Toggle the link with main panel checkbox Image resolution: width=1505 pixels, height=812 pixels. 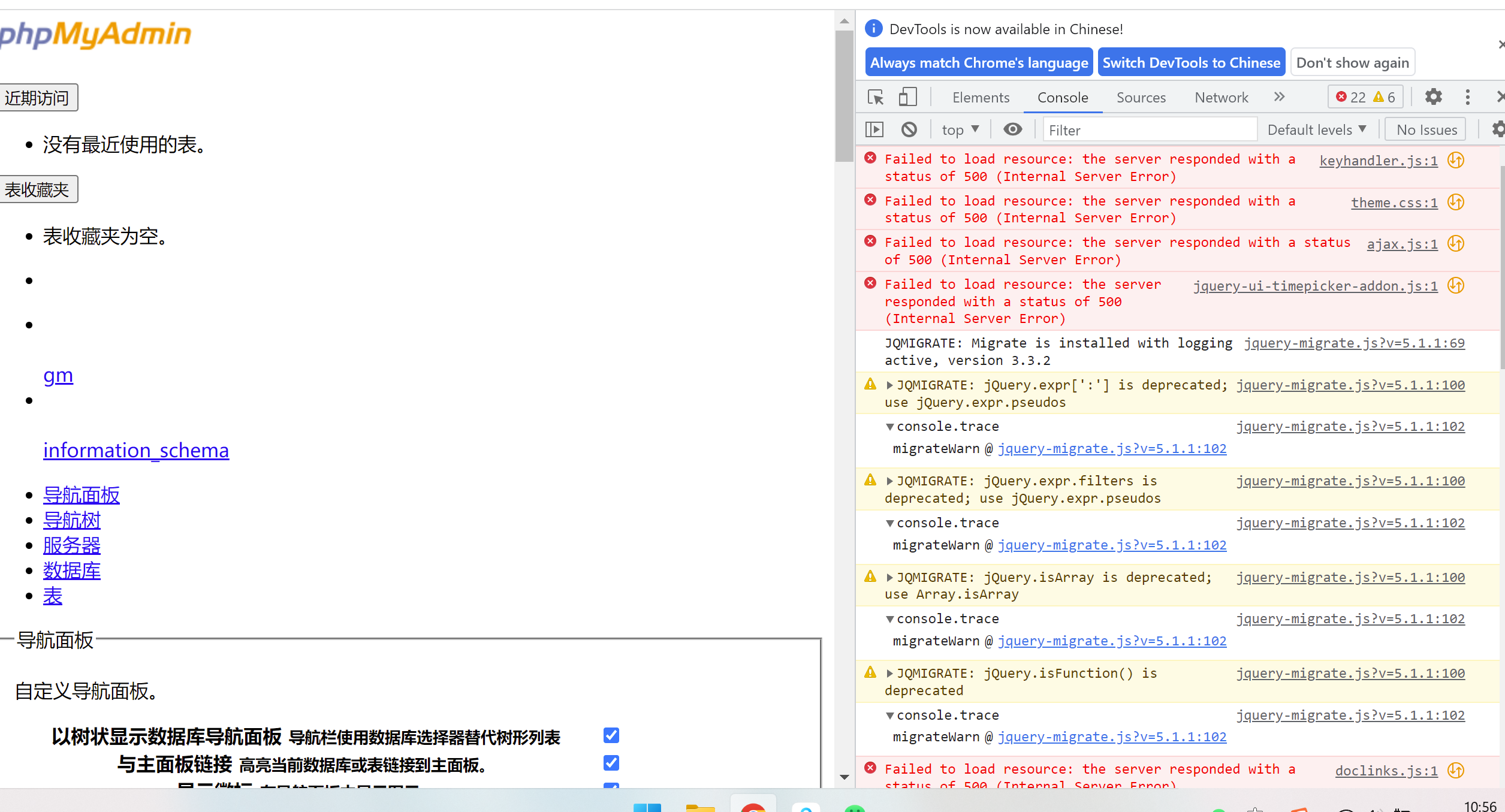pyautogui.click(x=611, y=763)
